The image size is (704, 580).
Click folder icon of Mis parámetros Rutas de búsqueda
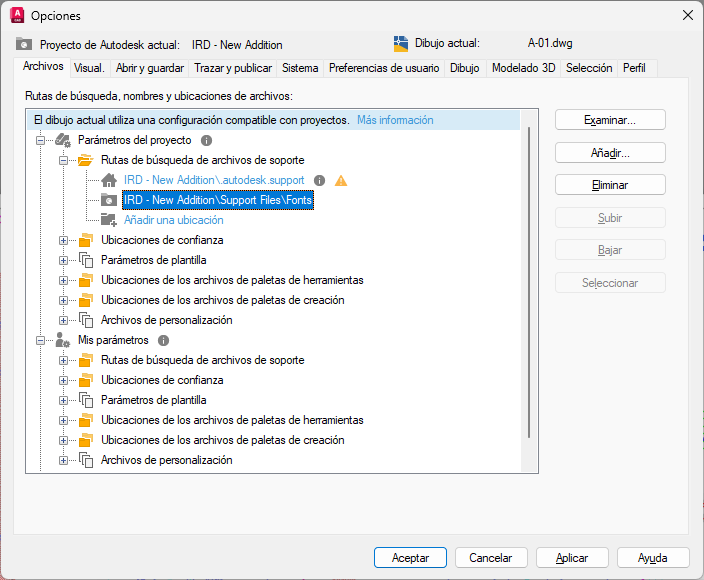tap(86, 360)
